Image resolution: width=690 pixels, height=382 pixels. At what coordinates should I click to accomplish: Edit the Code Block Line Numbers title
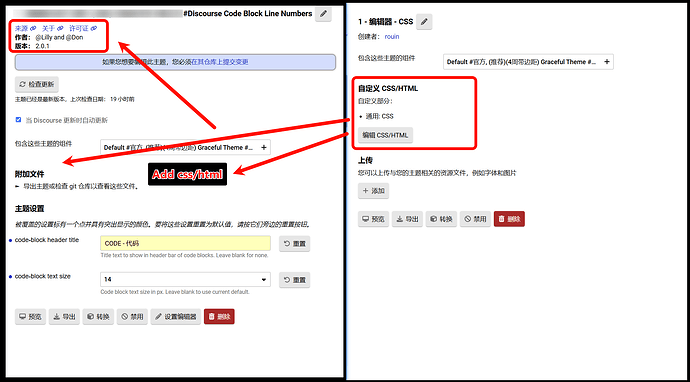click(x=323, y=14)
